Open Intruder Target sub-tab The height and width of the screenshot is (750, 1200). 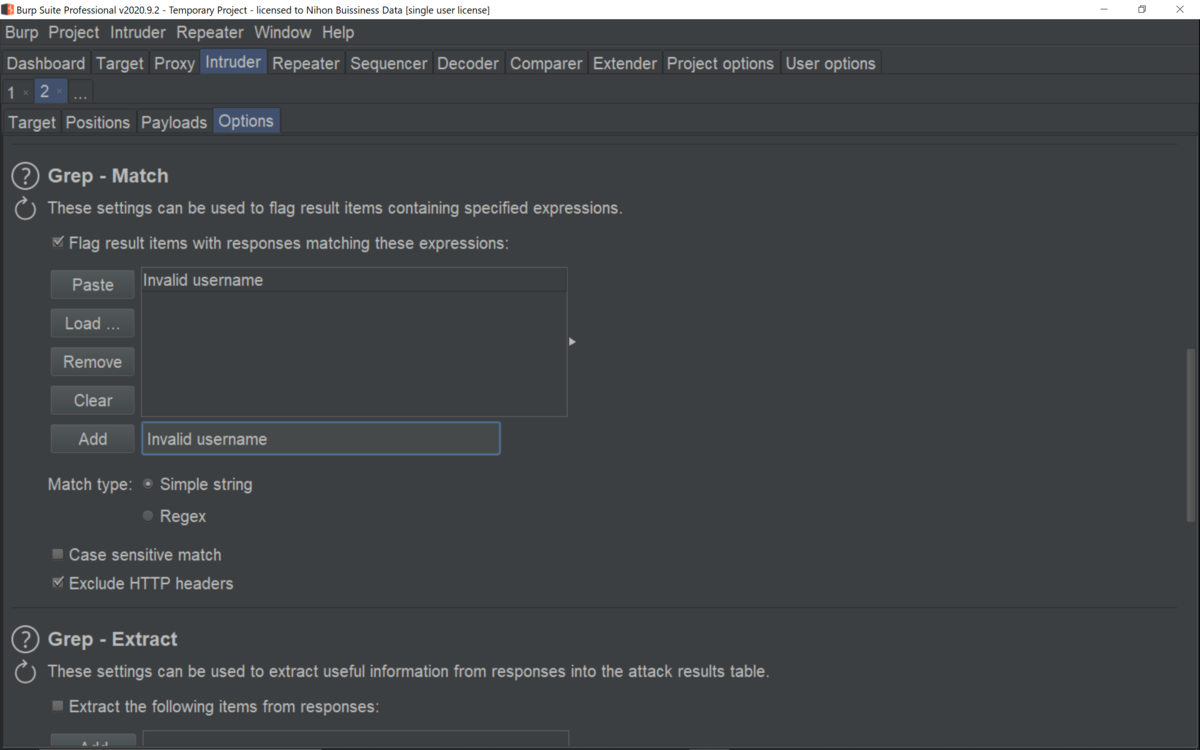click(32, 122)
